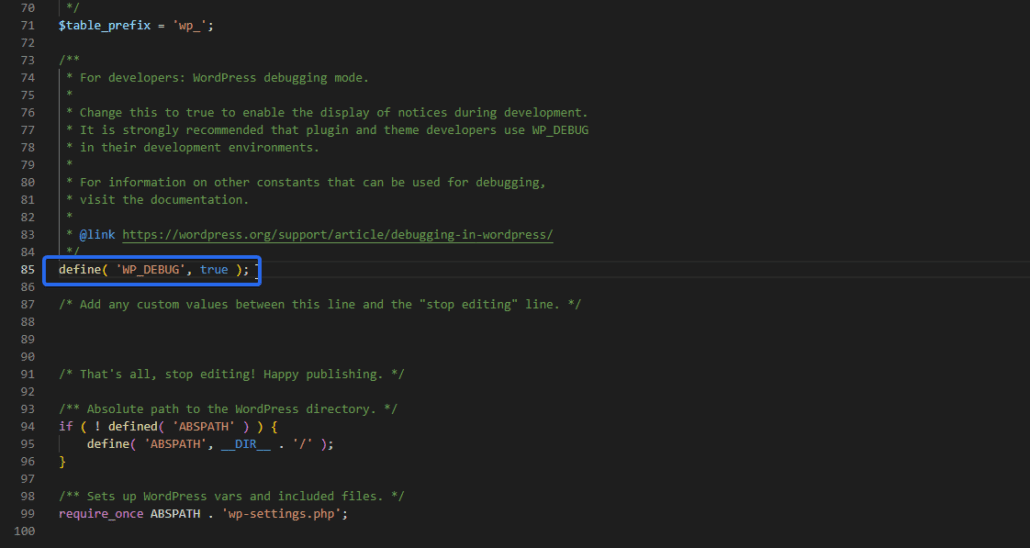Click the 'defined' function call on line 94
The image size is (1030, 548).
133,426
